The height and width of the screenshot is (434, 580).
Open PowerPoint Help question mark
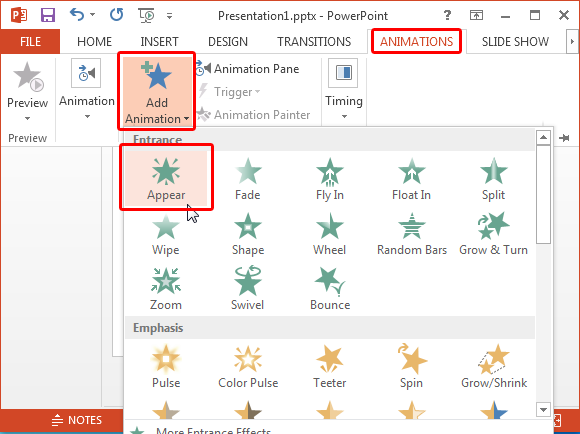click(447, 15)
